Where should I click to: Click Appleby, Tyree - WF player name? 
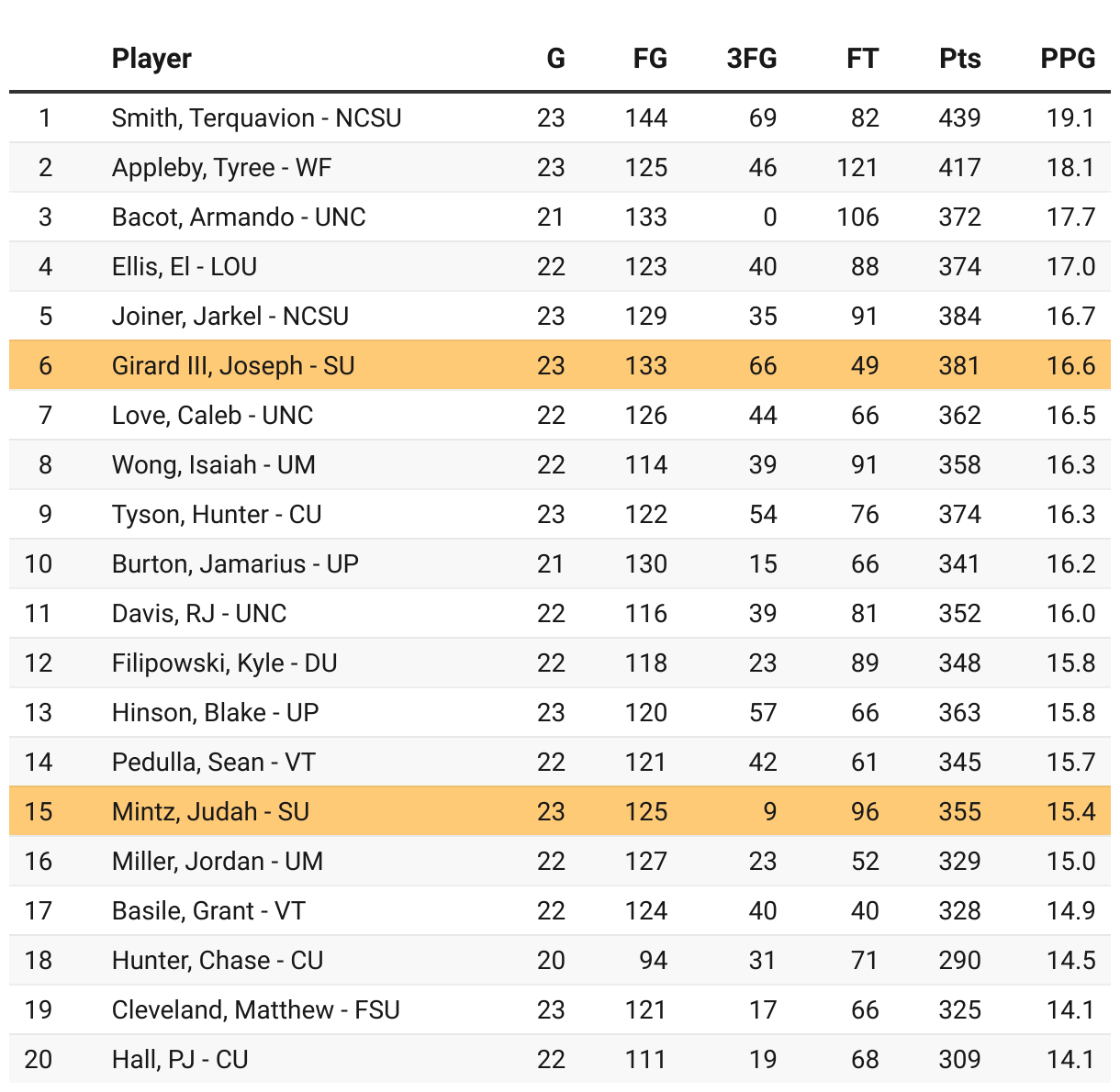[221, 168]
